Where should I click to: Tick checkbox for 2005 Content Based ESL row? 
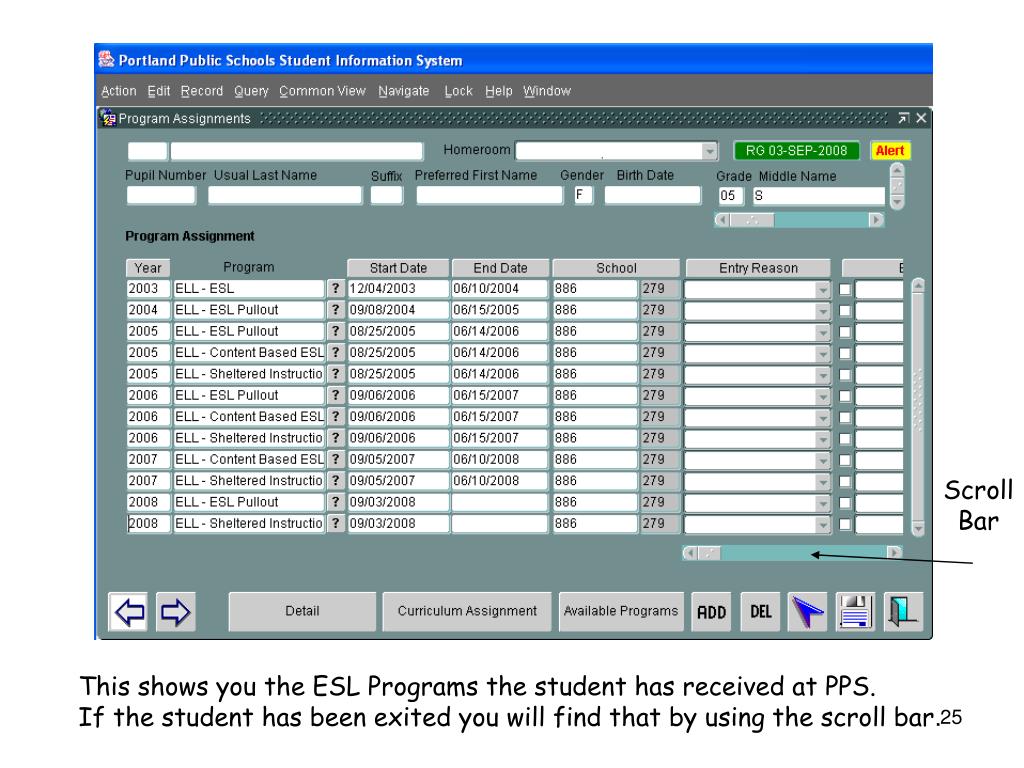(845, 353)
